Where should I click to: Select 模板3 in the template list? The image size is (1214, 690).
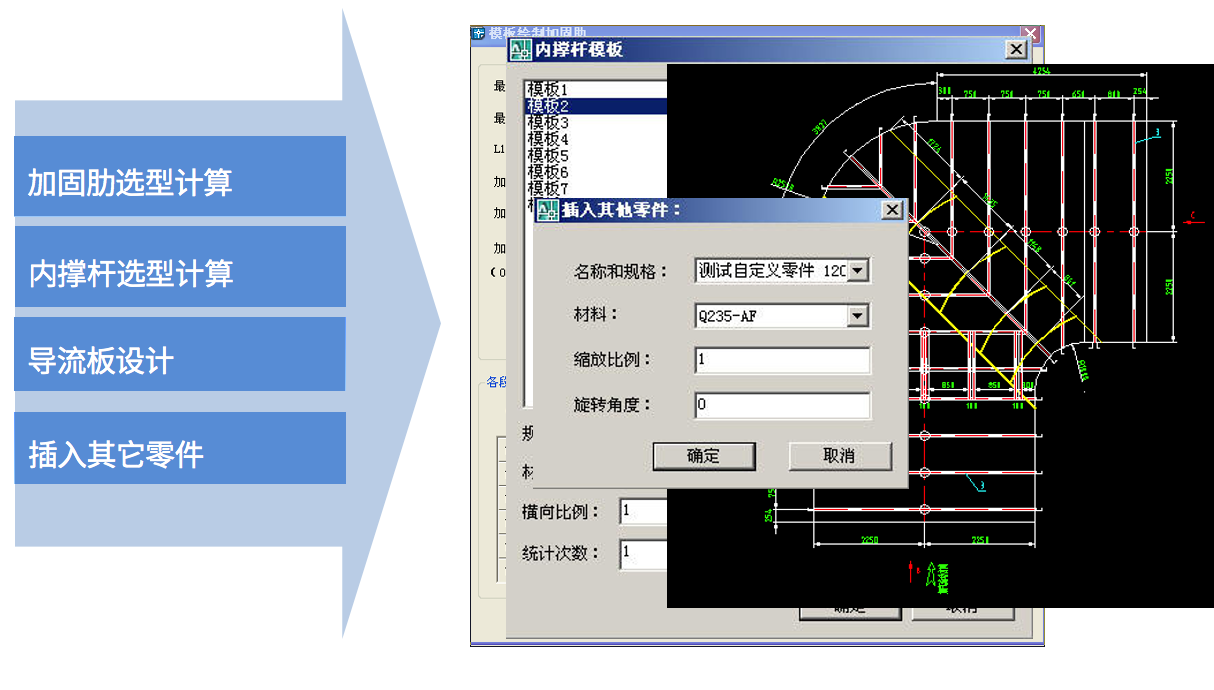coord(548,123)
